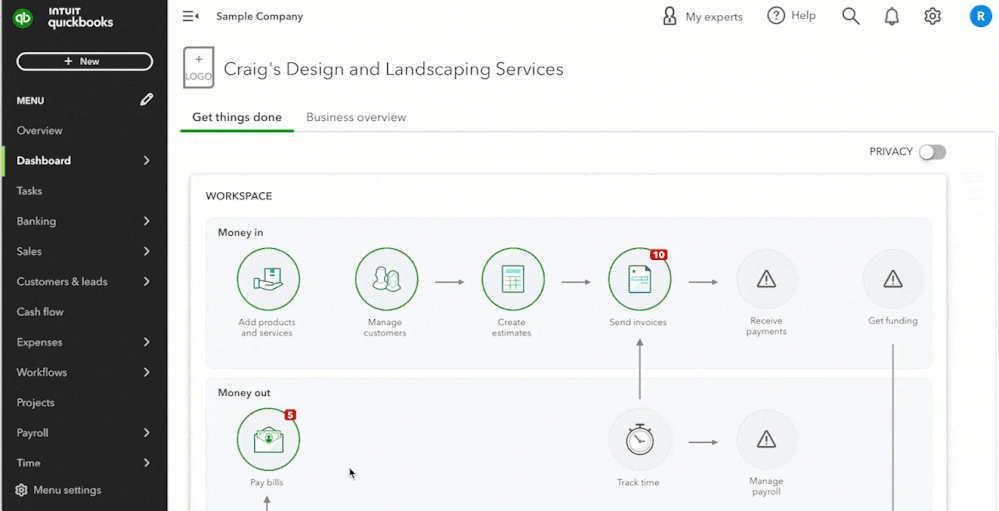Collapse the navigation menu hamburger icon

(x=190, y=17)
